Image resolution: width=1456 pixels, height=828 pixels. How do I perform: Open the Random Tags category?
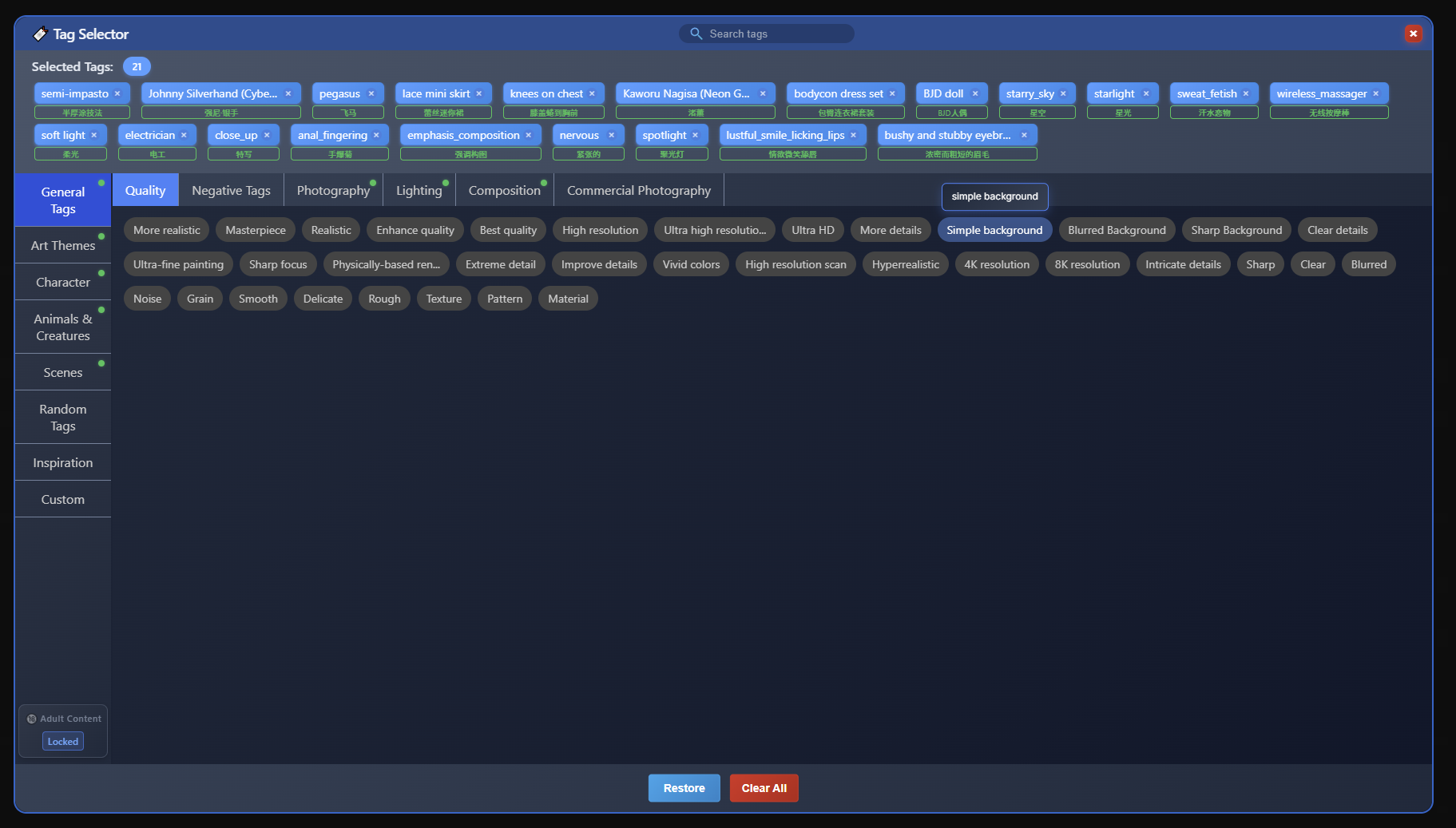[63, 418]
